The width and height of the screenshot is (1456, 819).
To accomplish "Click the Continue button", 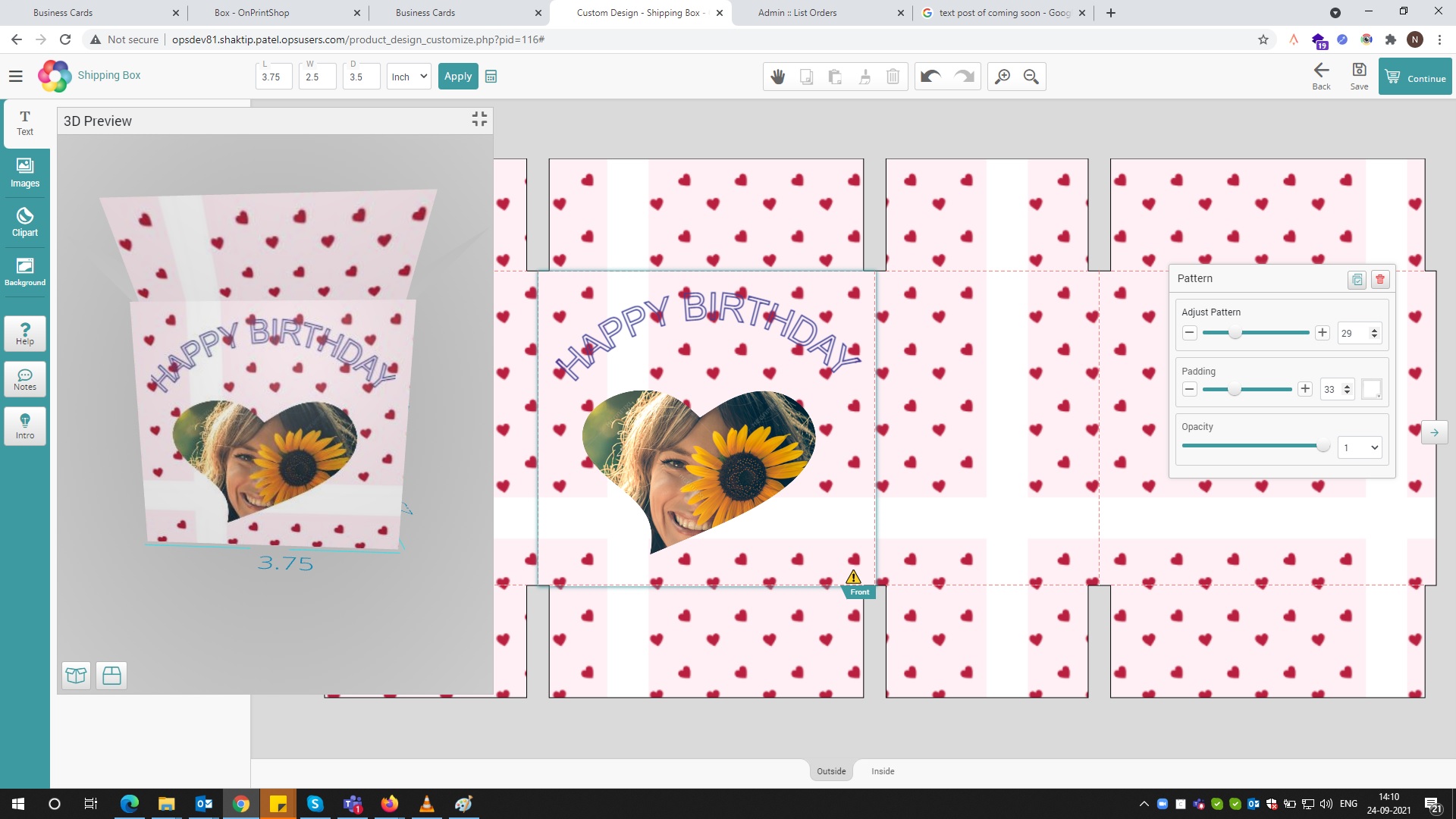I will 1415,77.
